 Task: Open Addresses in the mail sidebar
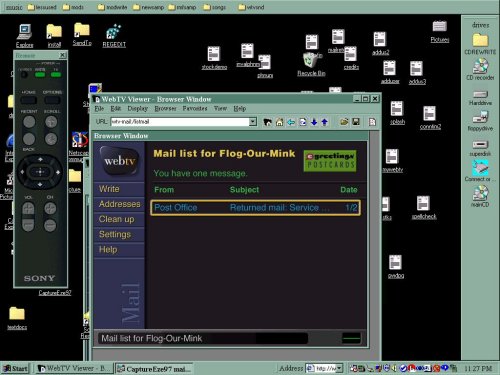[119, 204]
